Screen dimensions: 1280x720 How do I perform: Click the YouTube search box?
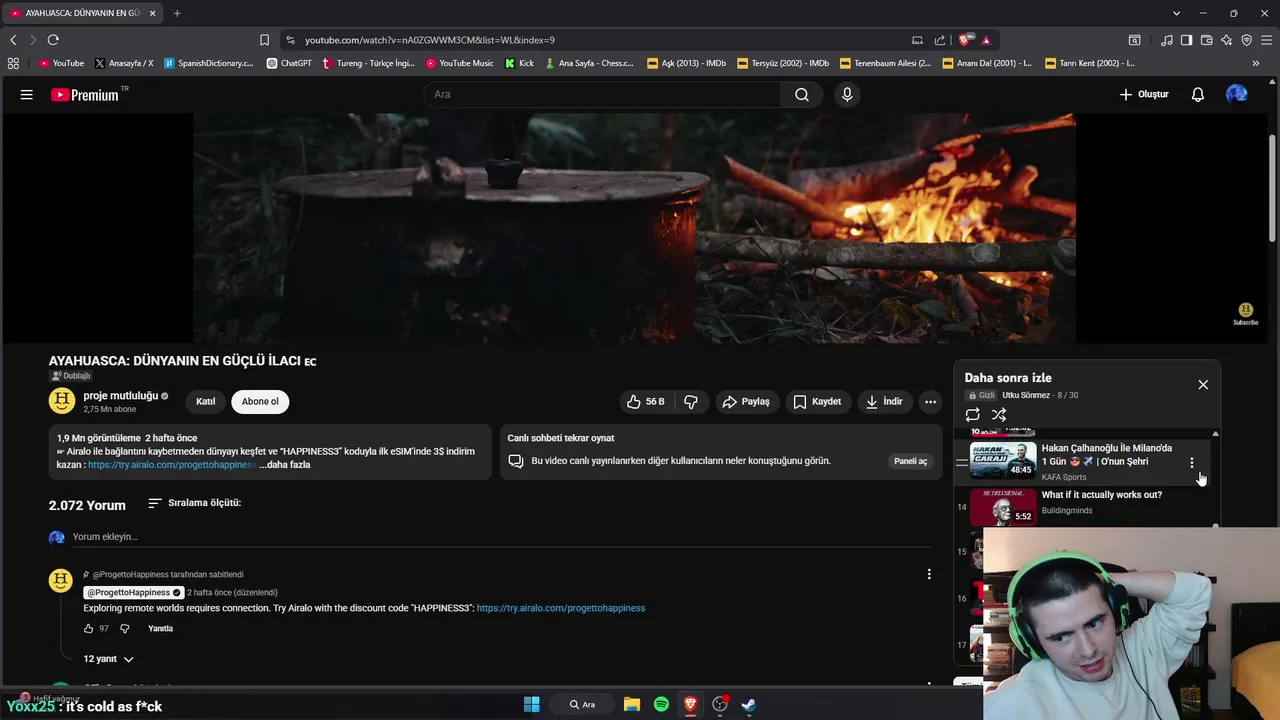pos(602,94)
